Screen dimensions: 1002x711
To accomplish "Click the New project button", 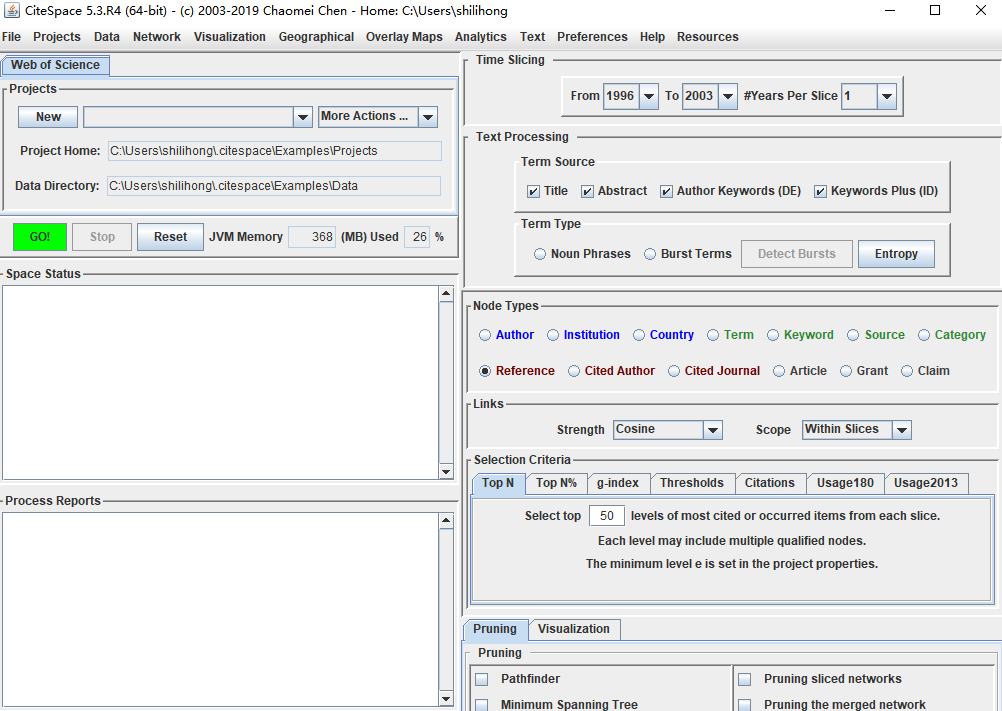I will click(x=49, y=117).
